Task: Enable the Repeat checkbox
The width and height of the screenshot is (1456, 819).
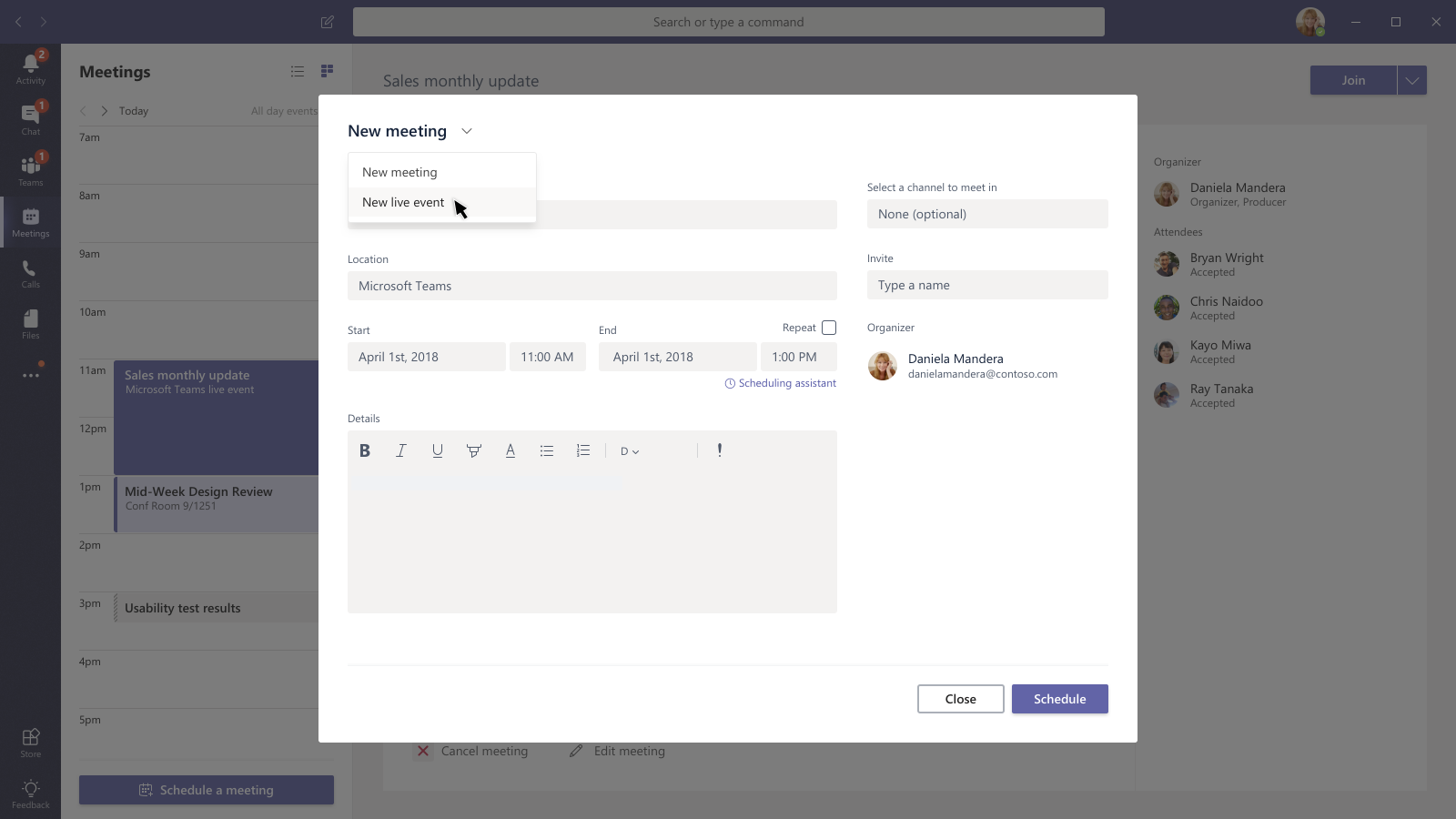Action: [x=828, y=328]
